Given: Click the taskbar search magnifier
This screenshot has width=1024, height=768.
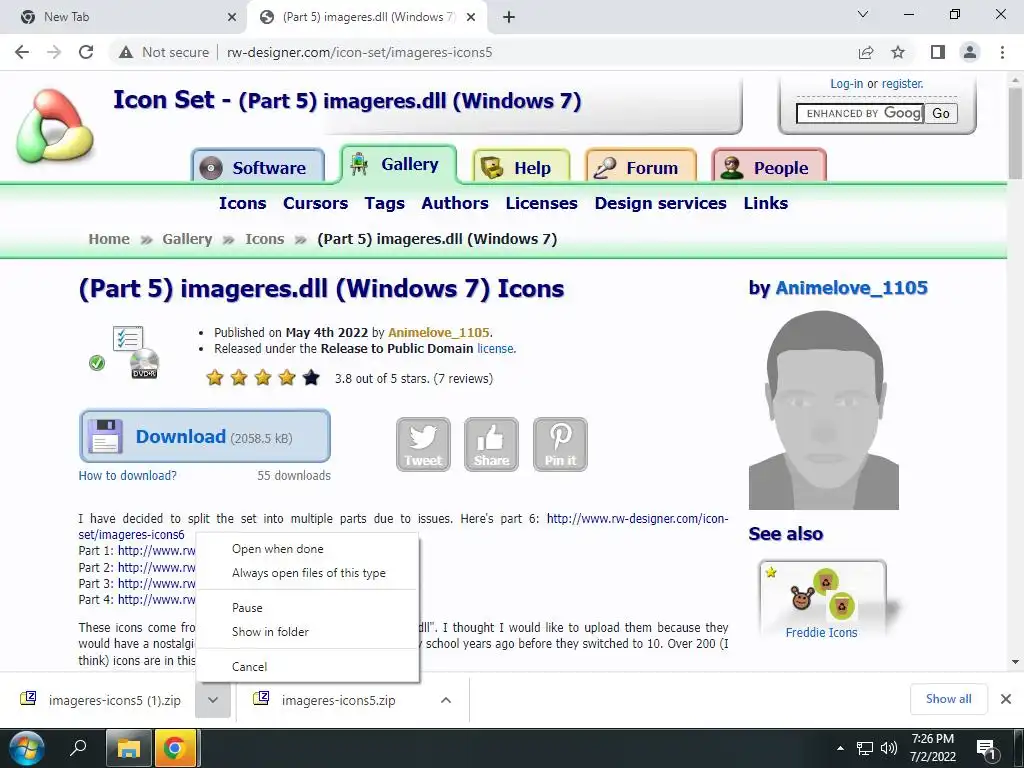Looking at the screenshot, I should pos(78,748).
